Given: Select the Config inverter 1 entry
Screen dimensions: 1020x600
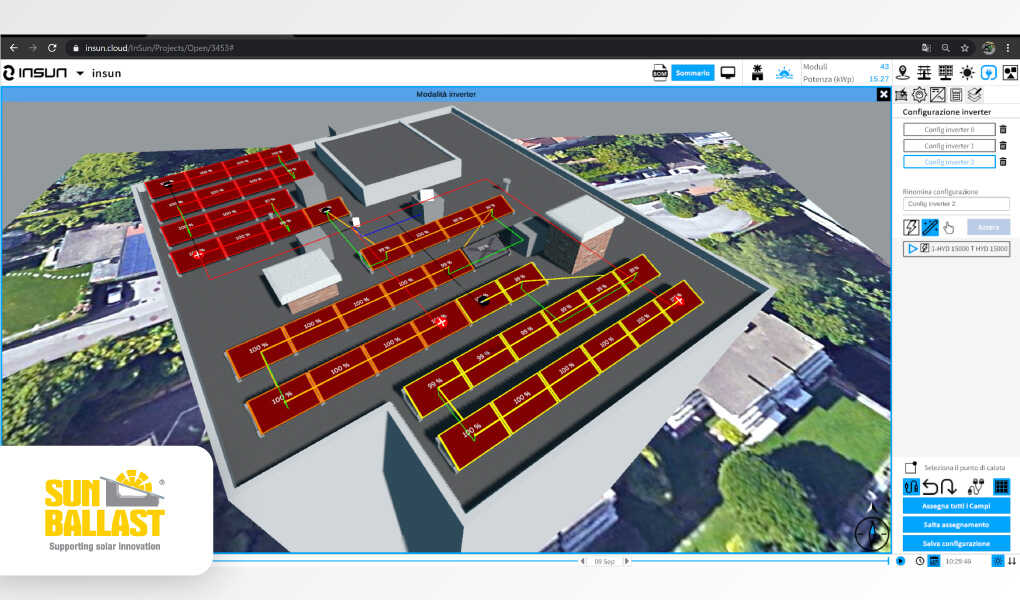Looking at the screenshot, I should click(x=949, y=145).
